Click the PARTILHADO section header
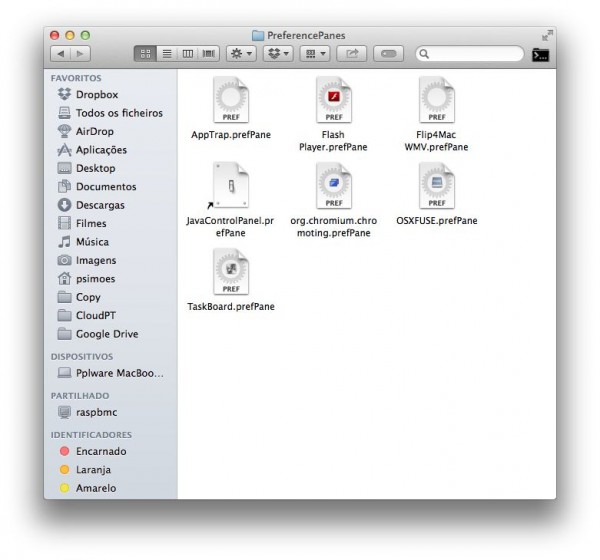600x560 pixels. [x=80, y=396]
